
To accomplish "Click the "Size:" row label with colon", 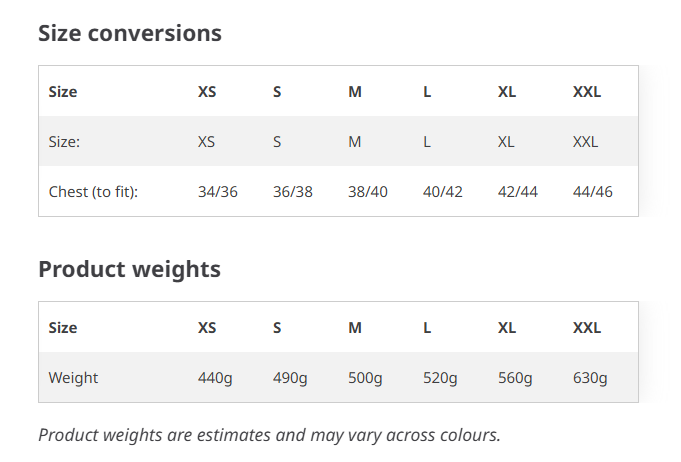I will click(x=64, y=142).
